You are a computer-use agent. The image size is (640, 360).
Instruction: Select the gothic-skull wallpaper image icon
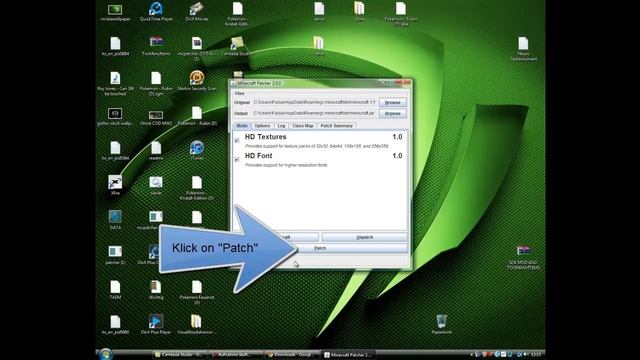[115, 116]
